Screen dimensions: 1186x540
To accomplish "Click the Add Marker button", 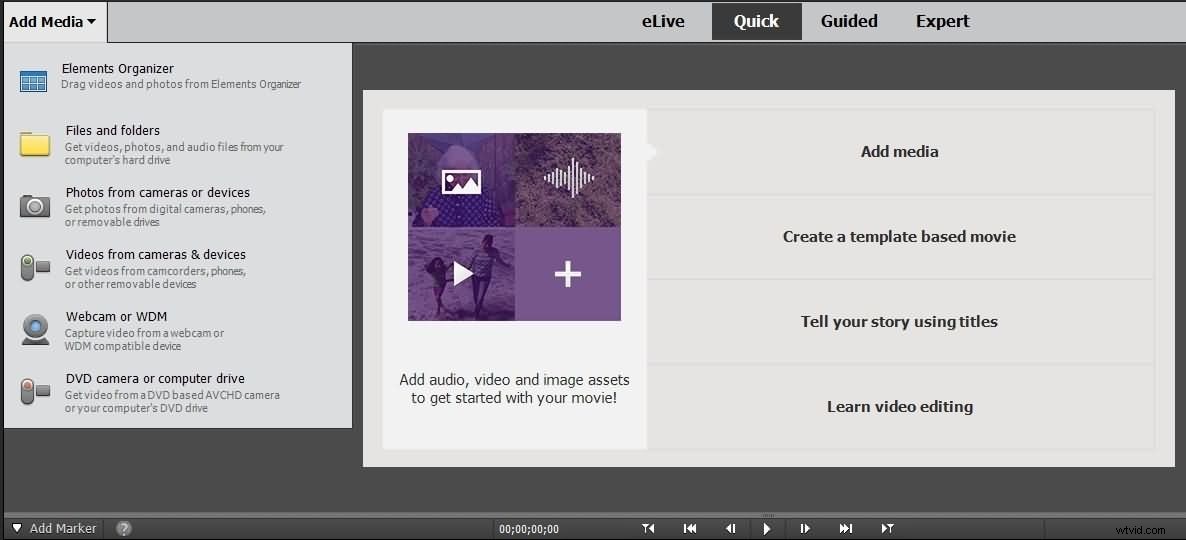I will [x=63, y=529].
